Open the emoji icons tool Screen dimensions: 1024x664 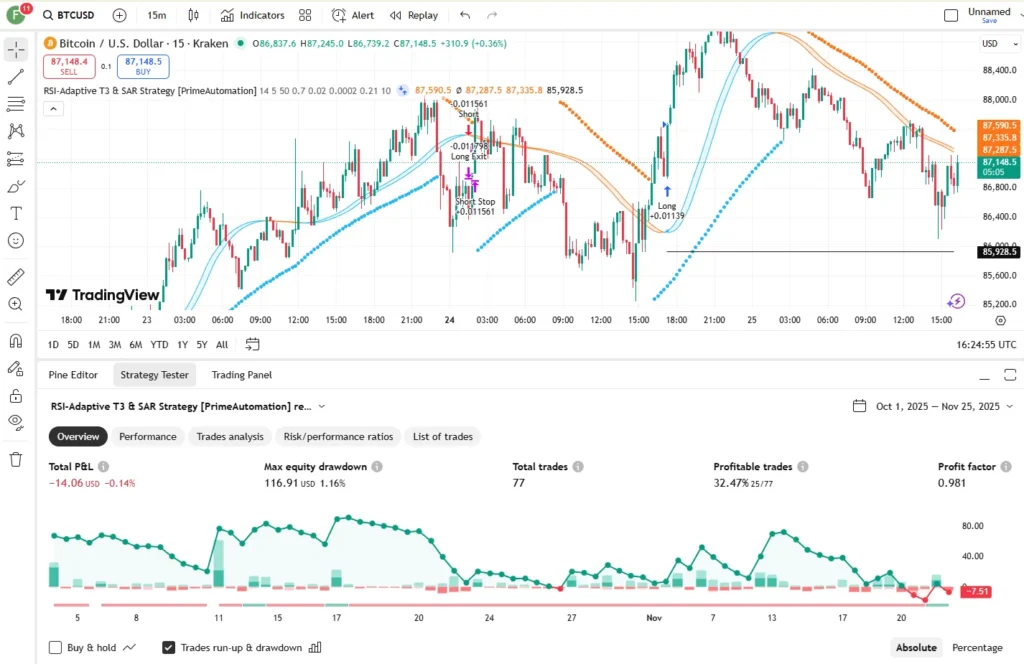tap(16, 241)
